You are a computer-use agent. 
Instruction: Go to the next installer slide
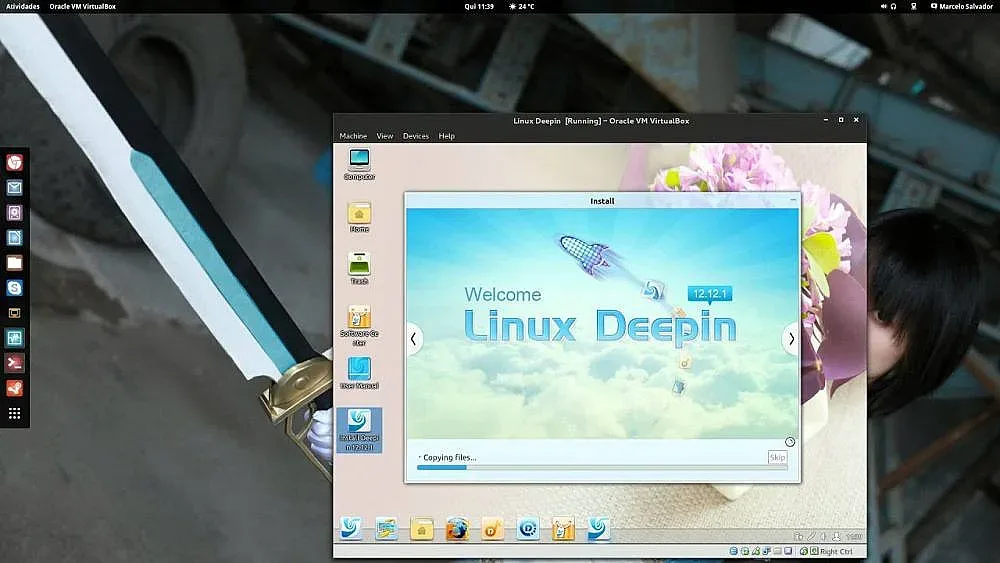(x=791, y=339)
